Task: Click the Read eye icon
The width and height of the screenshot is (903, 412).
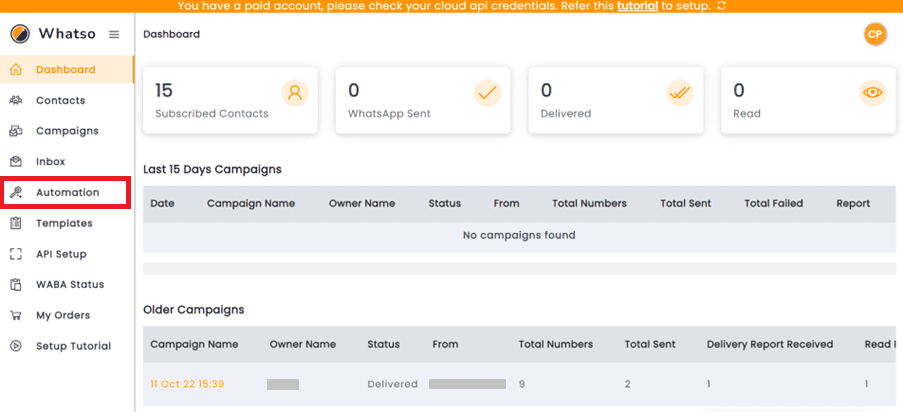Action: (873, 93)
